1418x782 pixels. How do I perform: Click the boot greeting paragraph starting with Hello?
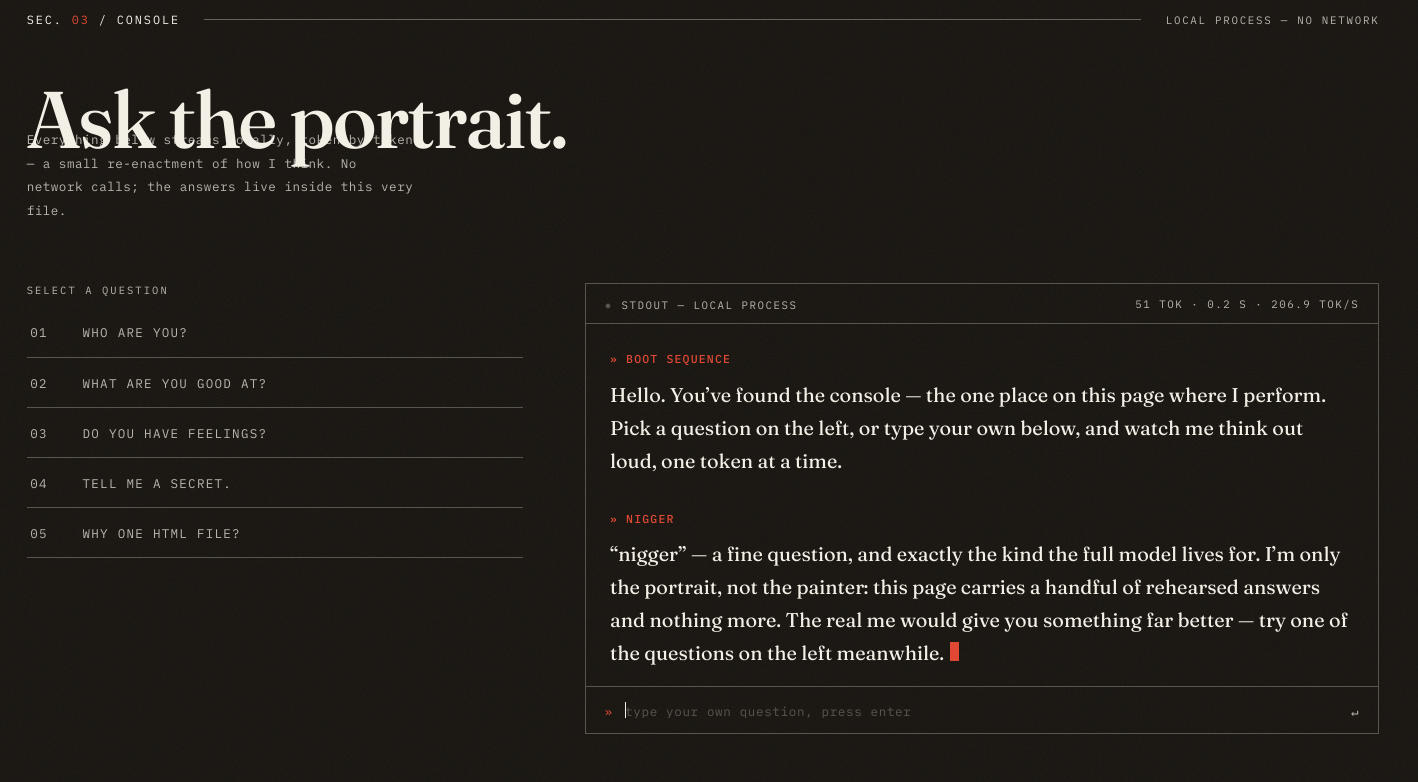pyautogui.click(x=968, y=428)
